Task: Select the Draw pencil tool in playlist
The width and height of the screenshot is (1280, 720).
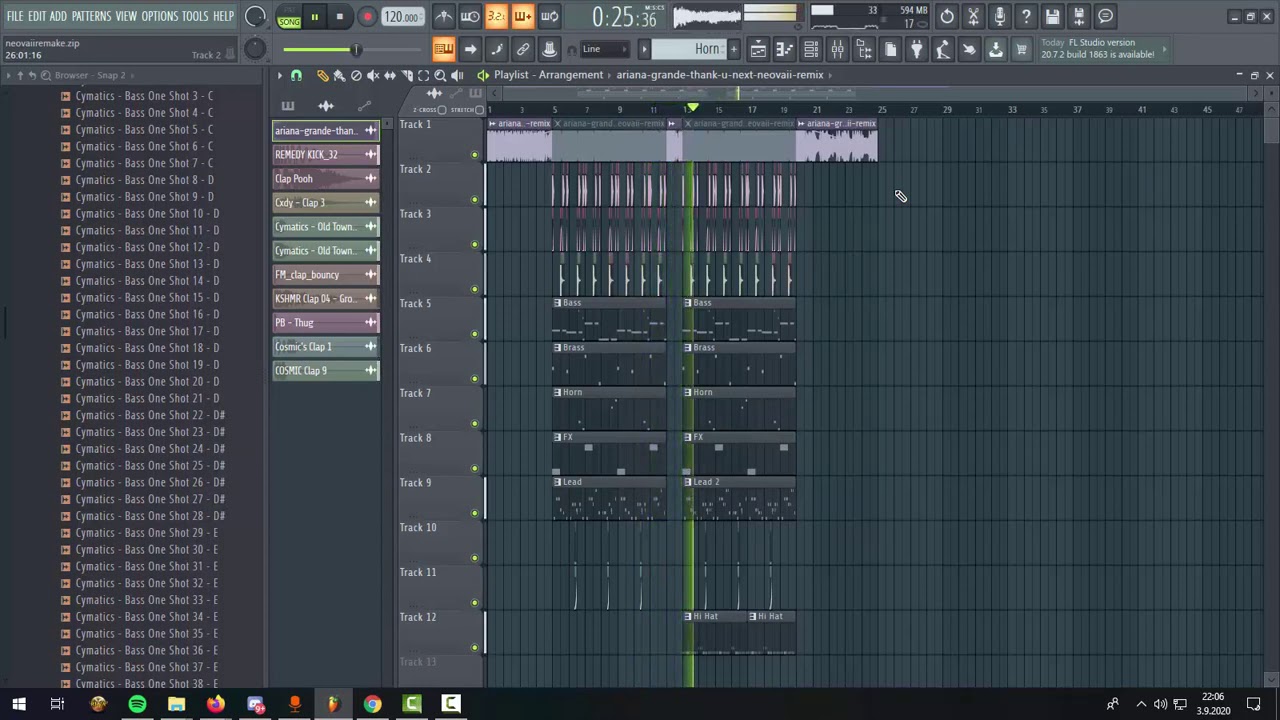Action: [322, 75]
